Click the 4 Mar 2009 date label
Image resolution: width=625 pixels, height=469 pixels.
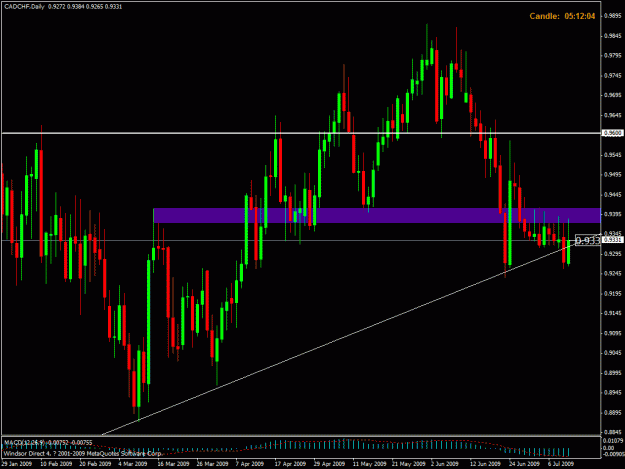(x=133, y=463)
